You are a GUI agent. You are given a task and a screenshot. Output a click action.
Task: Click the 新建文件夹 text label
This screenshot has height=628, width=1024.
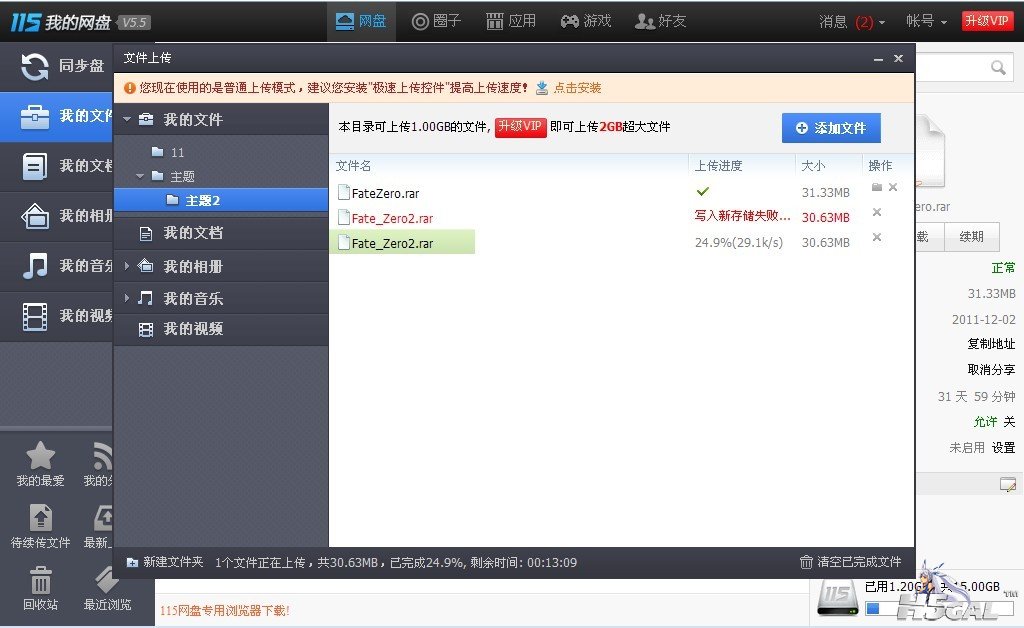coord(173,562)
